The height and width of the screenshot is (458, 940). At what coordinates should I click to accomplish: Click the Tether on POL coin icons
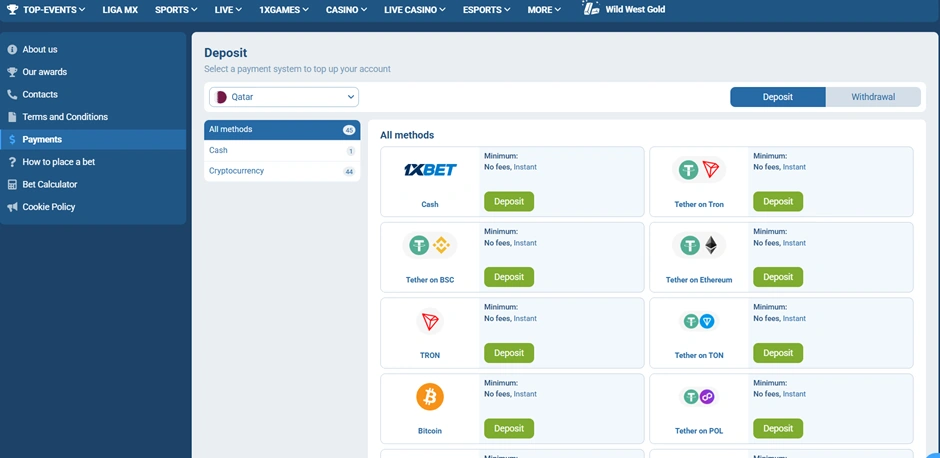coord(699,397)
